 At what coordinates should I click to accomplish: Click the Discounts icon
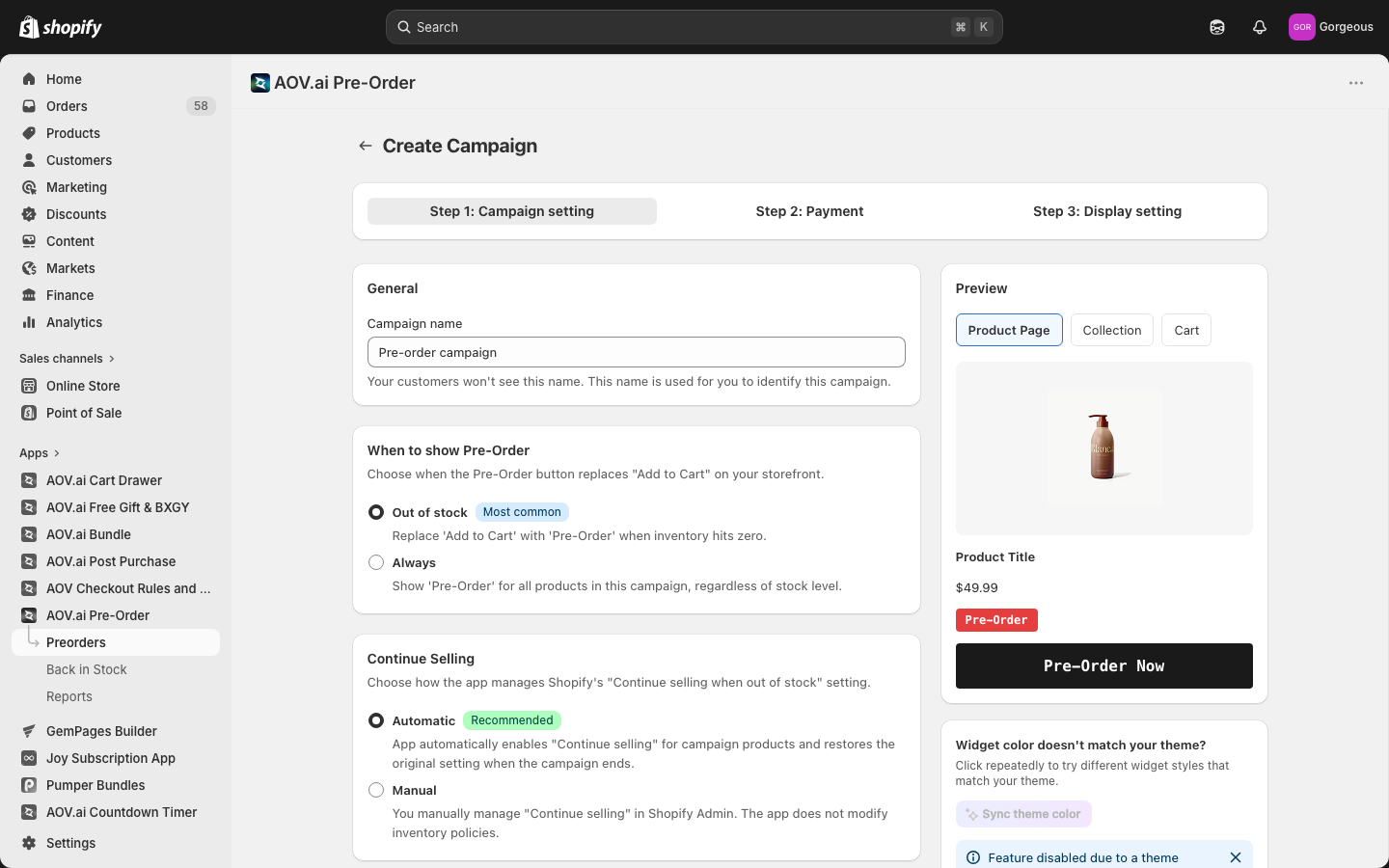click(29, 214)
